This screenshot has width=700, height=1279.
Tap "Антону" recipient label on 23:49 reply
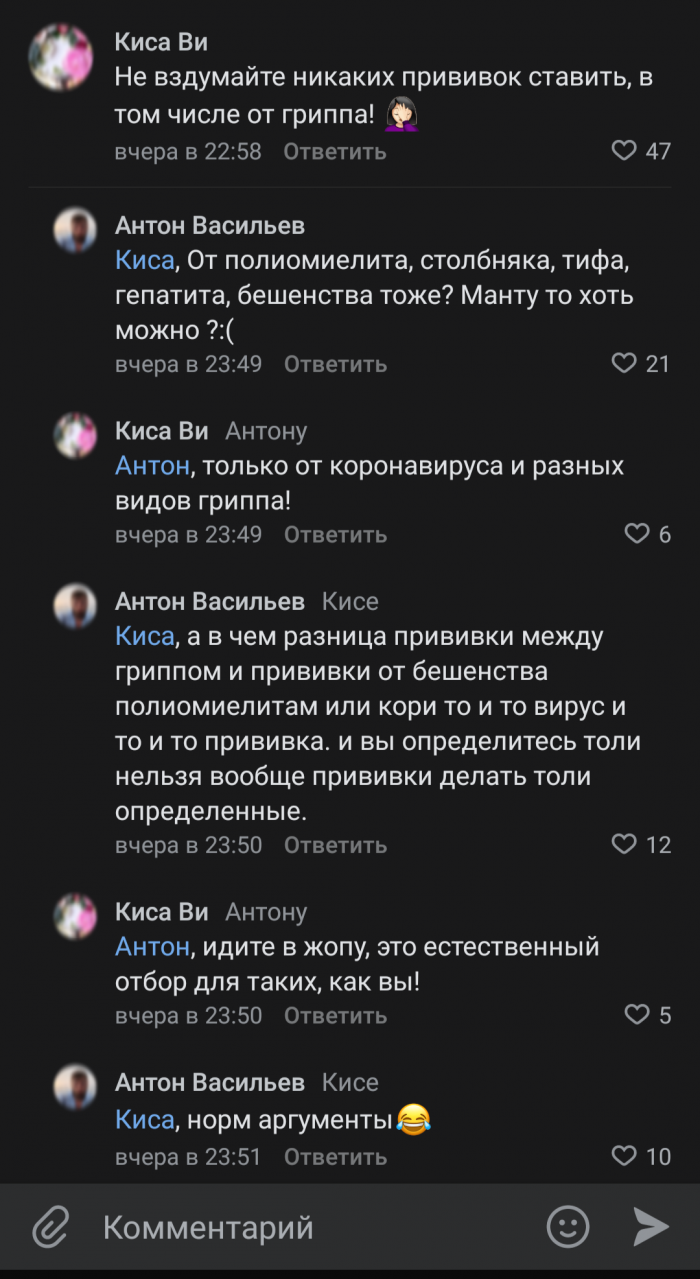(x=266, y=431)
